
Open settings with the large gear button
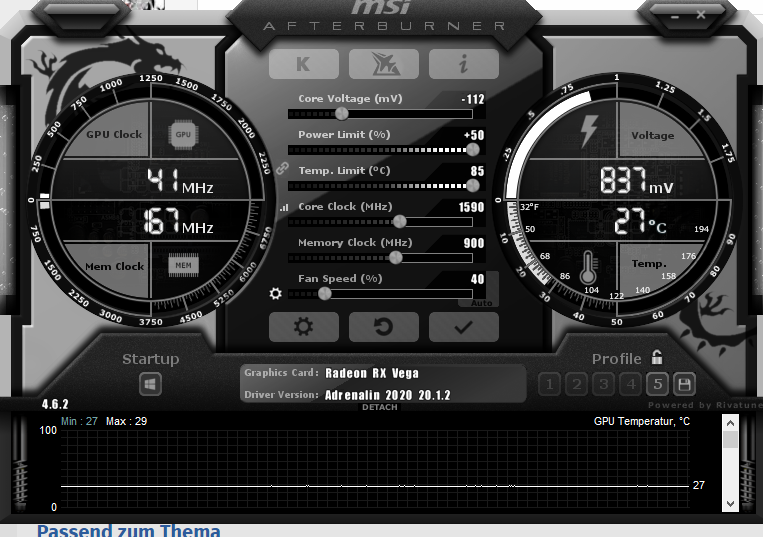(304, 327)
